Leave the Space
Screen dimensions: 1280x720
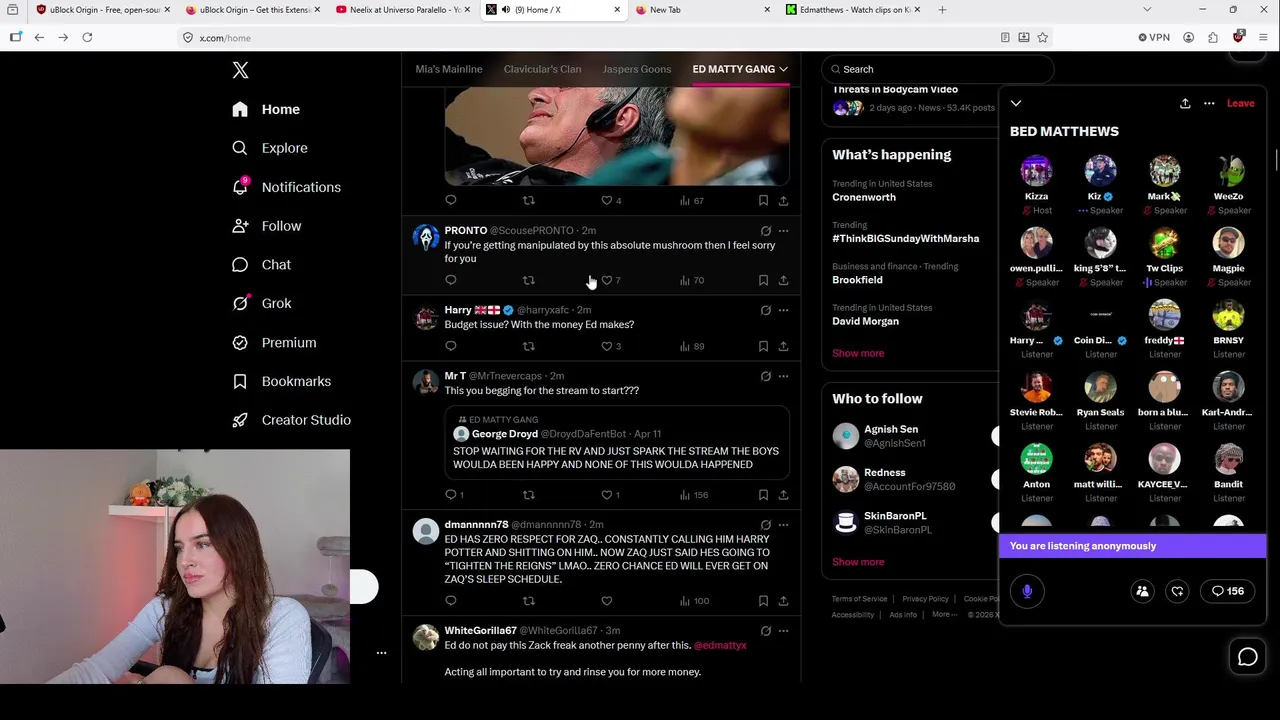1240,103
